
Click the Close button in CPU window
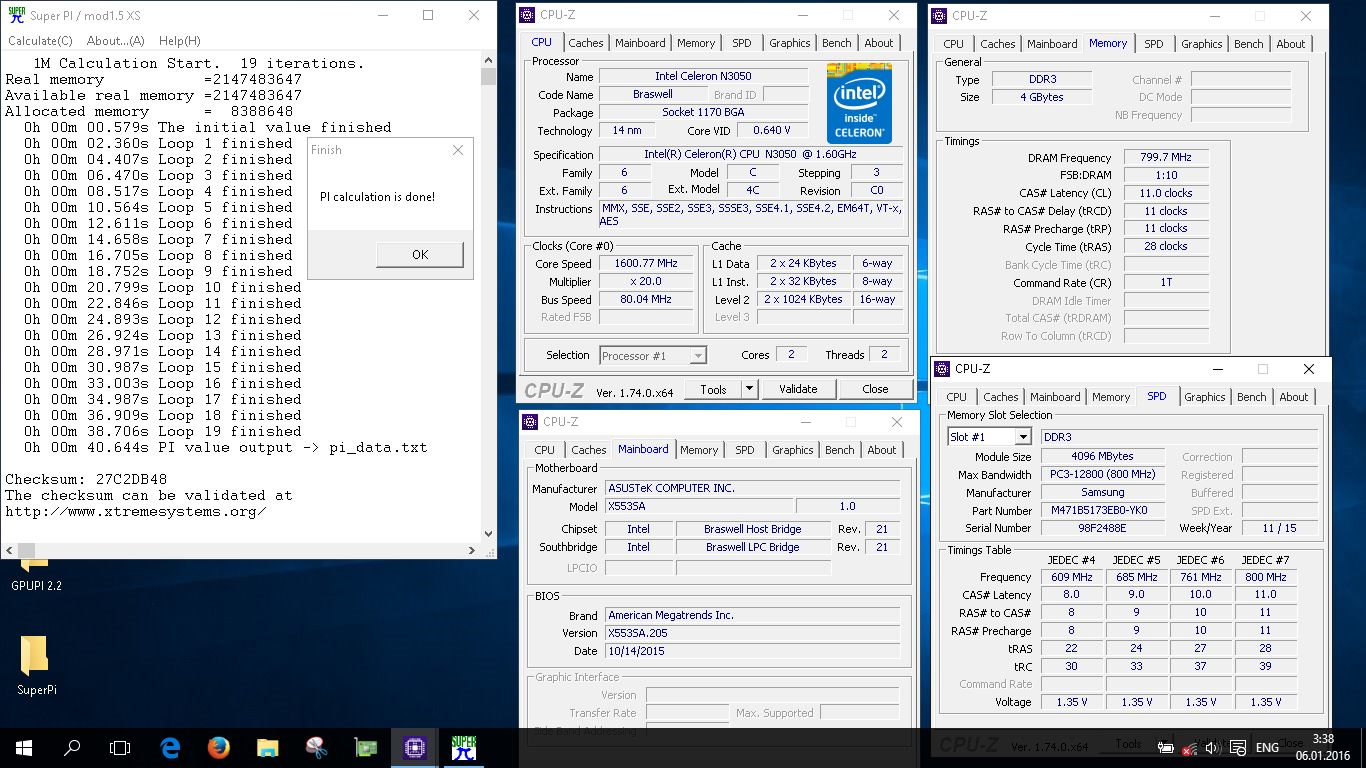(x=875, y=389)
